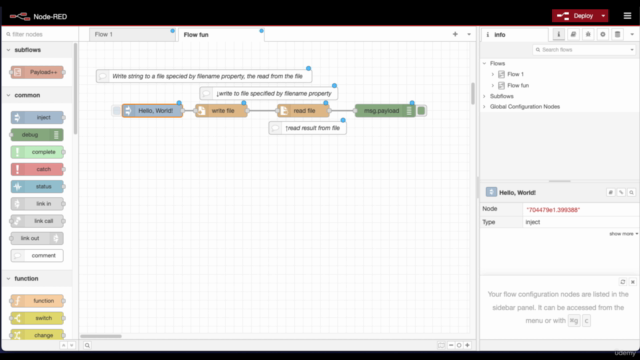Select the link call node in palette
This screenshot has width=640, height=360.
[37, 221]
